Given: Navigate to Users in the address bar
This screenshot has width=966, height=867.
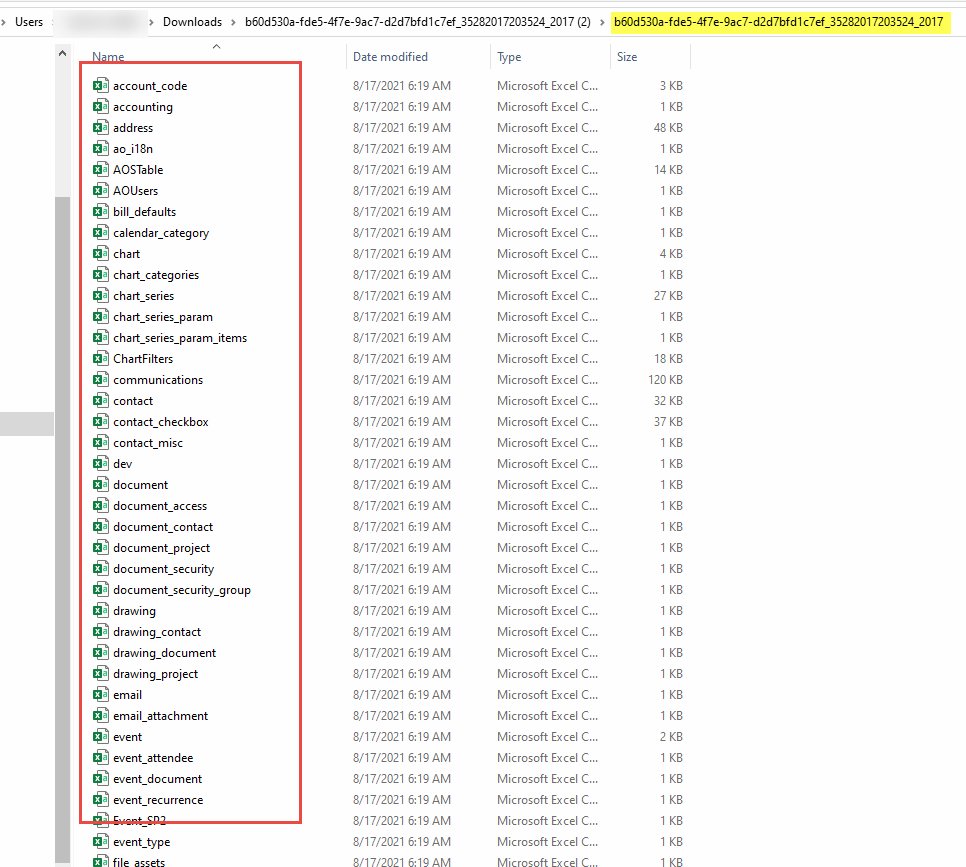Looking at the screenshot, I should [29, 22].
